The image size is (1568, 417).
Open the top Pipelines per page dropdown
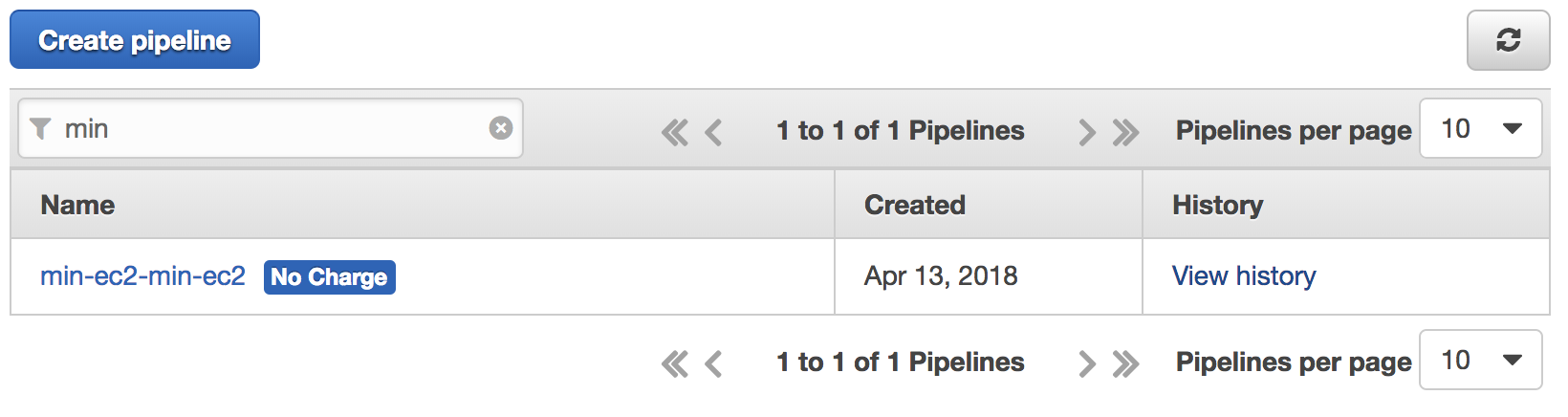(x=1481, y=128)
